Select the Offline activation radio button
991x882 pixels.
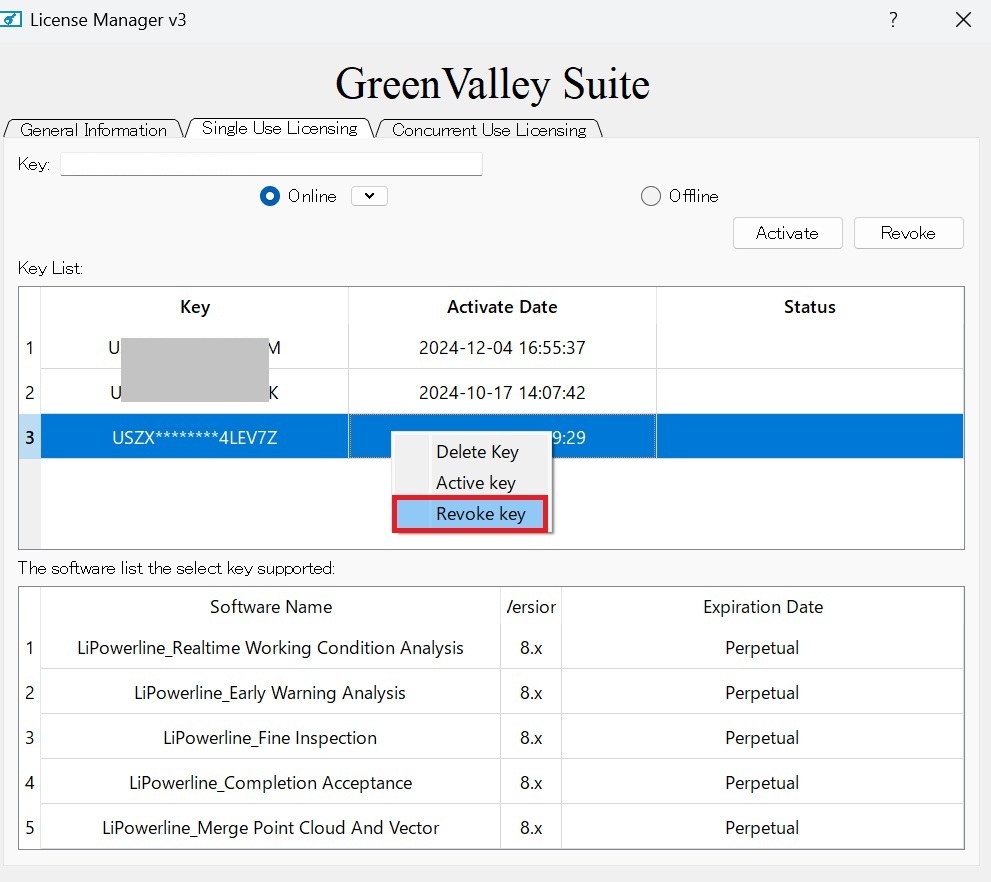tap(651, 197)
